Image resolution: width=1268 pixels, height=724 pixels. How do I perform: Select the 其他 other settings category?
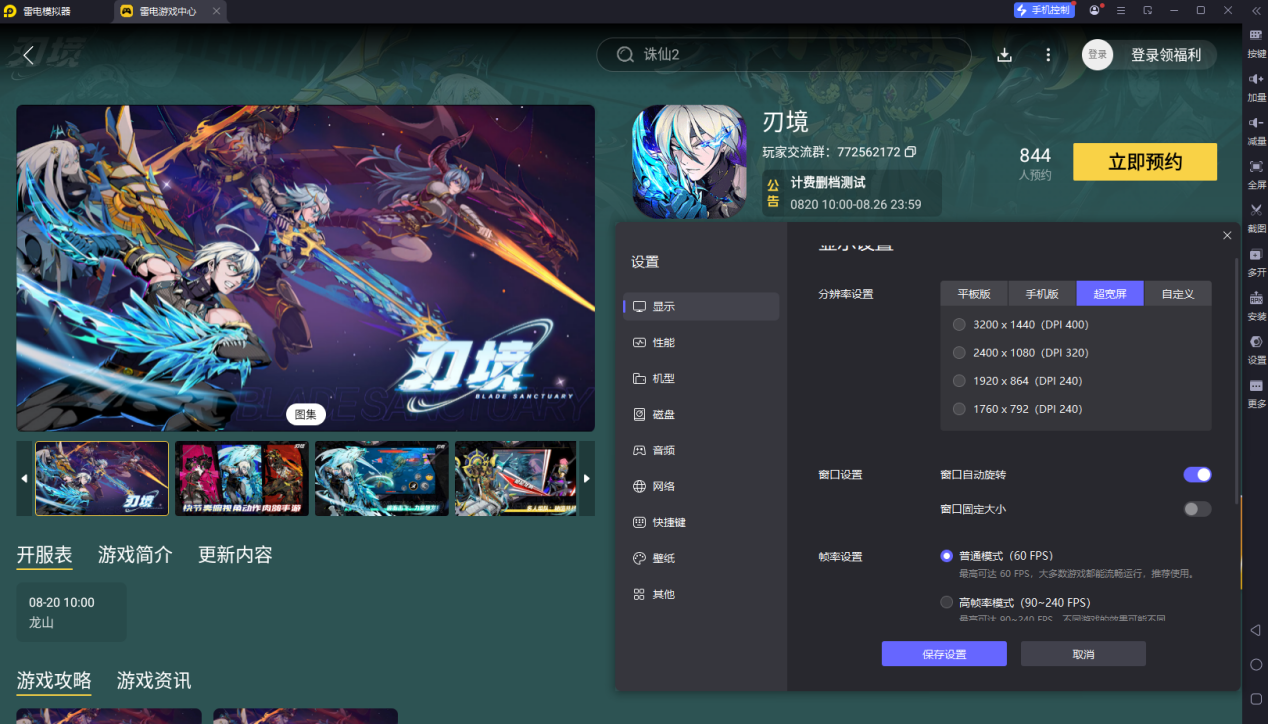(701, 595)
